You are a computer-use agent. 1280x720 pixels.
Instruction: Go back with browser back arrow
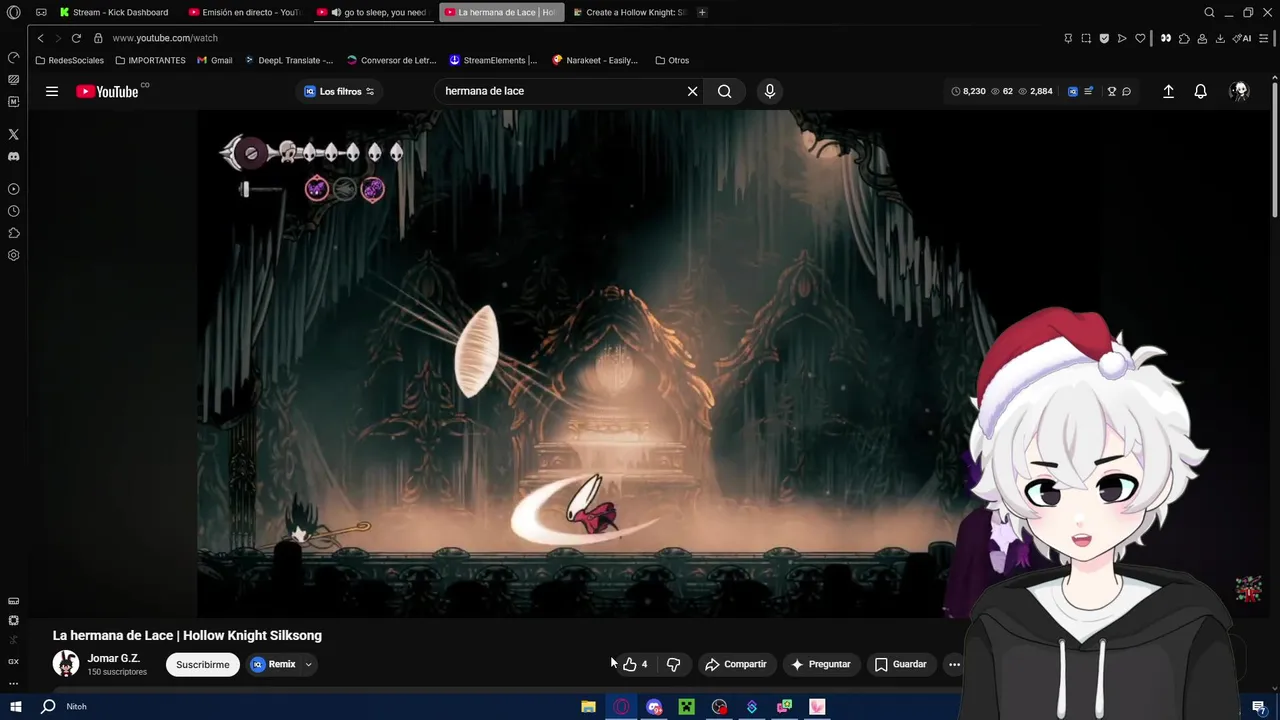pyautogui.click(x=40, y=38)
